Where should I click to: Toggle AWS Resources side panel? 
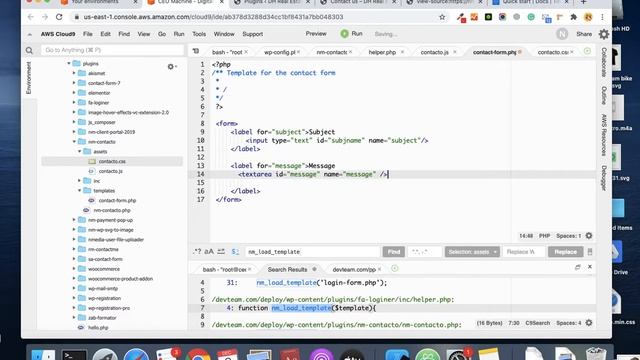(604, 135)
